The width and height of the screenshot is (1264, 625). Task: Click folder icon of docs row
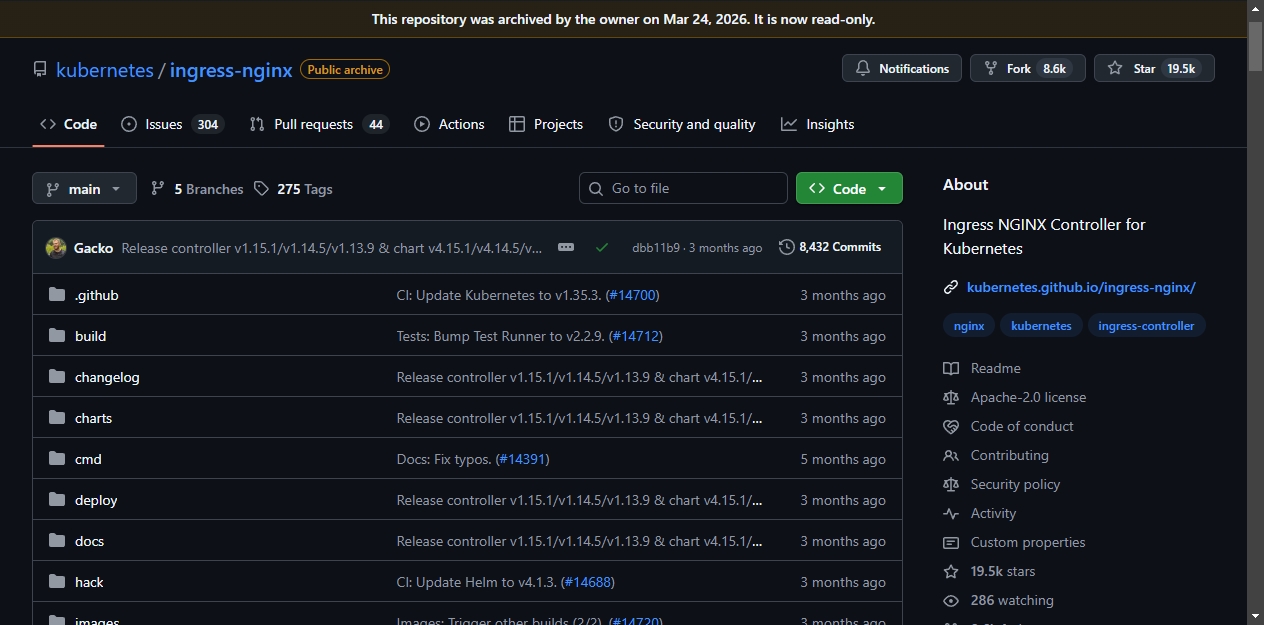[x=57, y=541]
